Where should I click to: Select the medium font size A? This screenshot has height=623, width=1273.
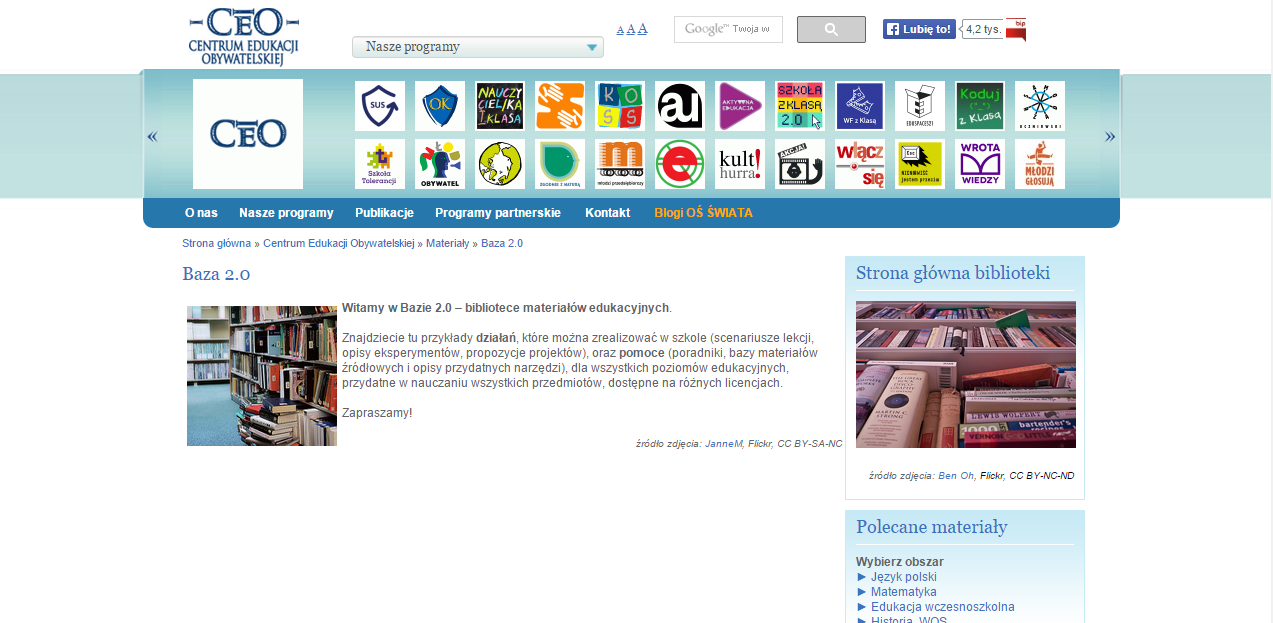coord(631,29)
